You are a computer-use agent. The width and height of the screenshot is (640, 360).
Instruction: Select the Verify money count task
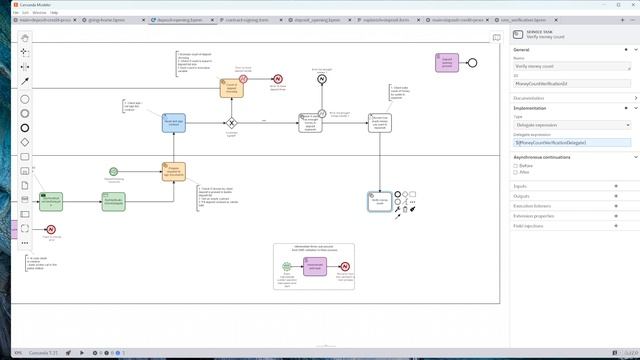point(380,202)
